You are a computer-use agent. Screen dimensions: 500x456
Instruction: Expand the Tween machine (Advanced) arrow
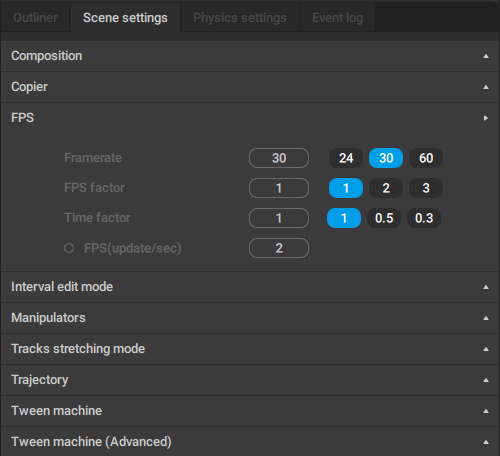pyautogui.click(x=486, y=442)
